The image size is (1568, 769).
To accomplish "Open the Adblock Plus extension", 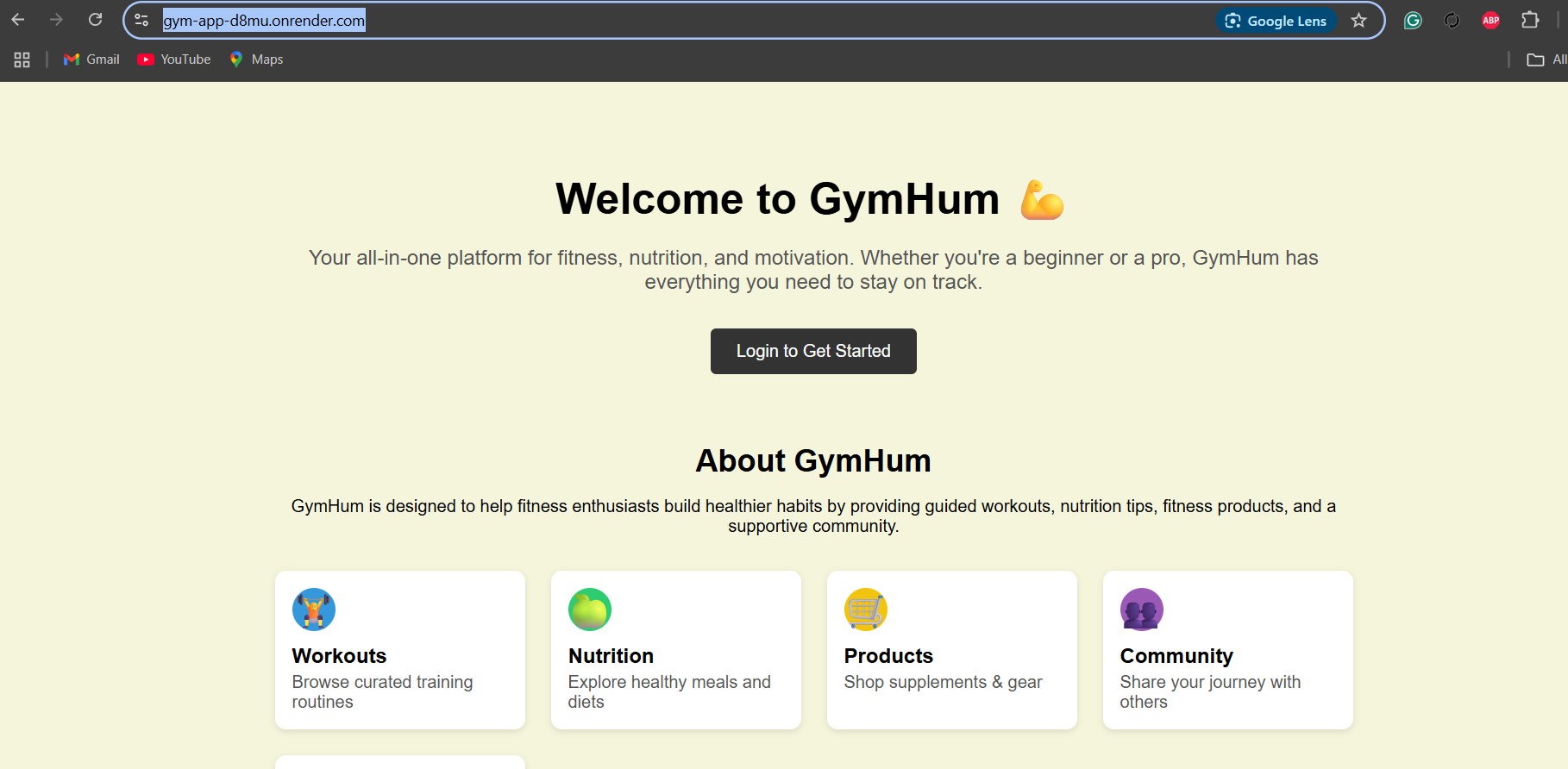I will pyautogui.click(x=1491, y=21).
